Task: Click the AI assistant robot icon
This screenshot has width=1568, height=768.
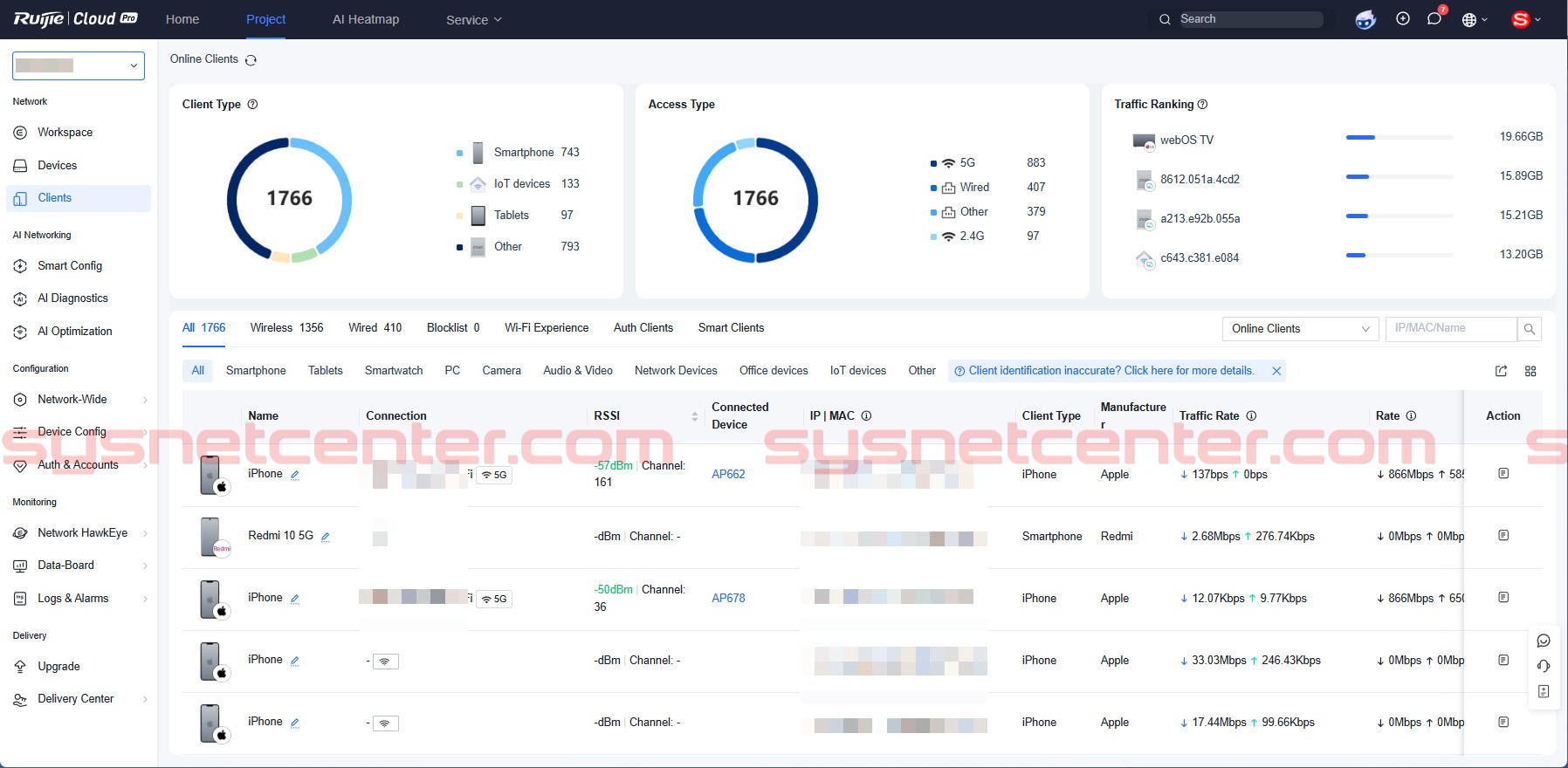Action: [x=1365, y=19]
